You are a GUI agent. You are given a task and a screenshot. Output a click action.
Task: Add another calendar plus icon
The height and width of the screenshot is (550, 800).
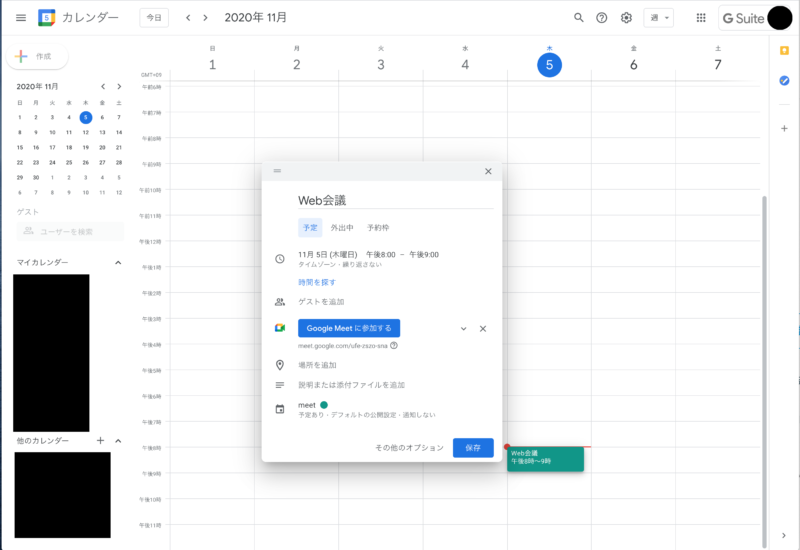point(101,440)
